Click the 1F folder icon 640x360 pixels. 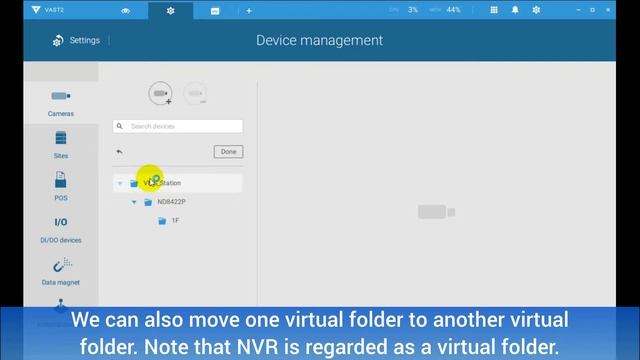[x=162, y=221]
